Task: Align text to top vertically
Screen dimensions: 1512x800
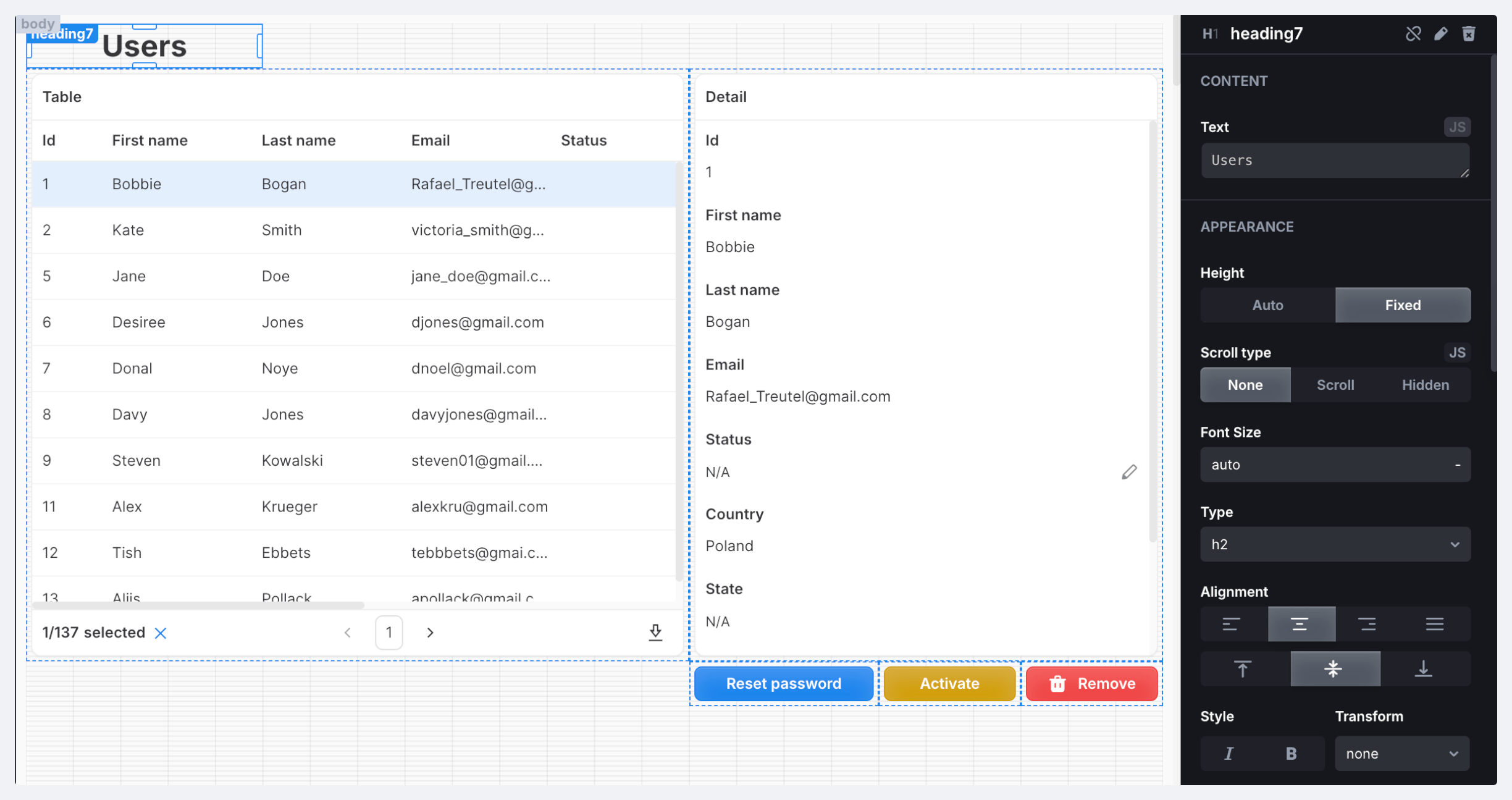Action: tap(1243, 668)
